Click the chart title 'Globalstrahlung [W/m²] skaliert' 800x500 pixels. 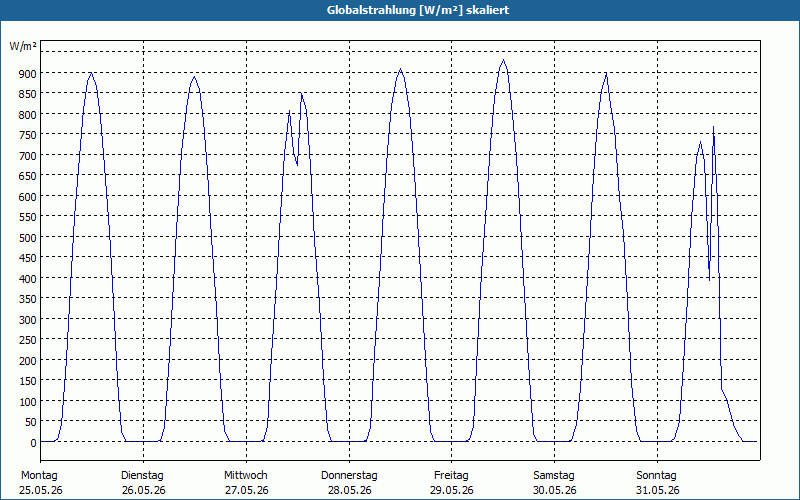point(418,10)
